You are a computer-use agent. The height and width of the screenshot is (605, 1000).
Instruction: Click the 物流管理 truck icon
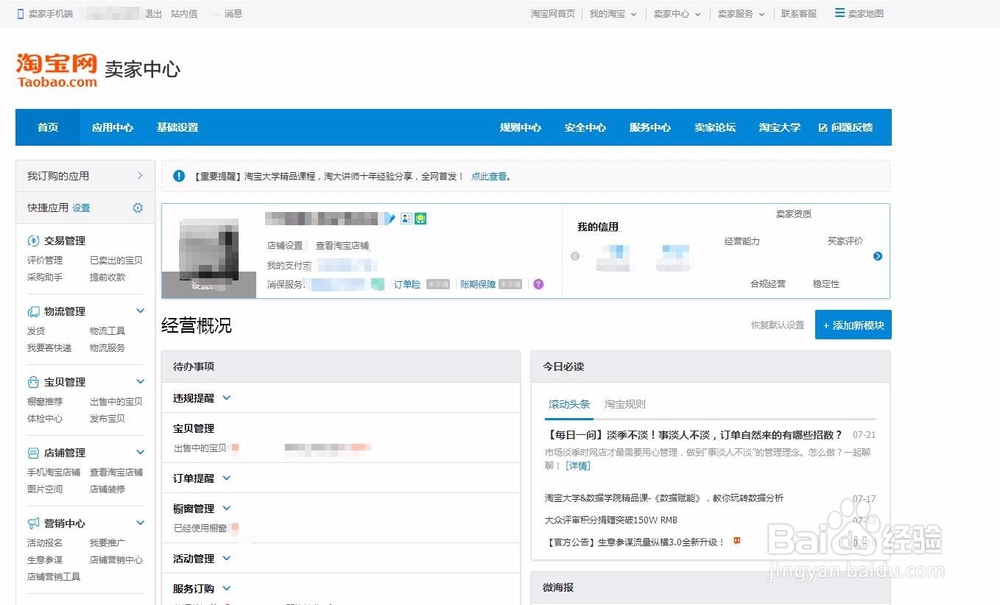point(33,311)
